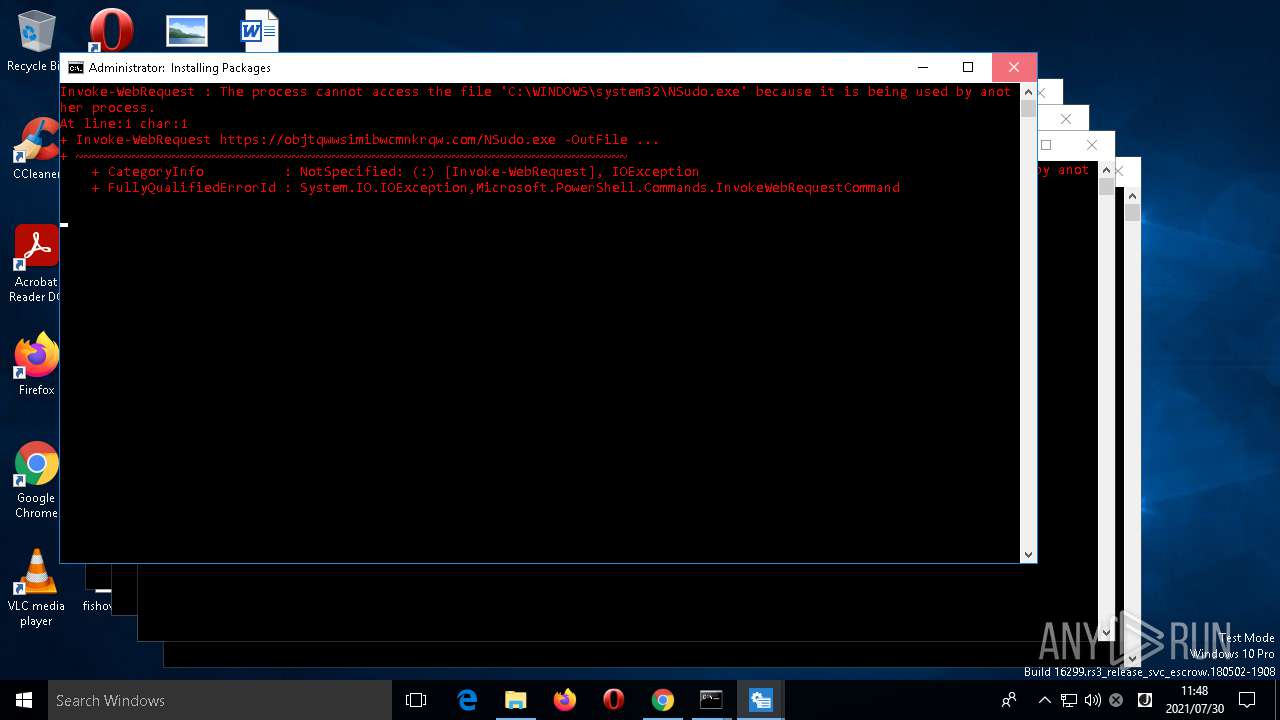
Task: Open Firefox from the taskbar
Action: 564,700
